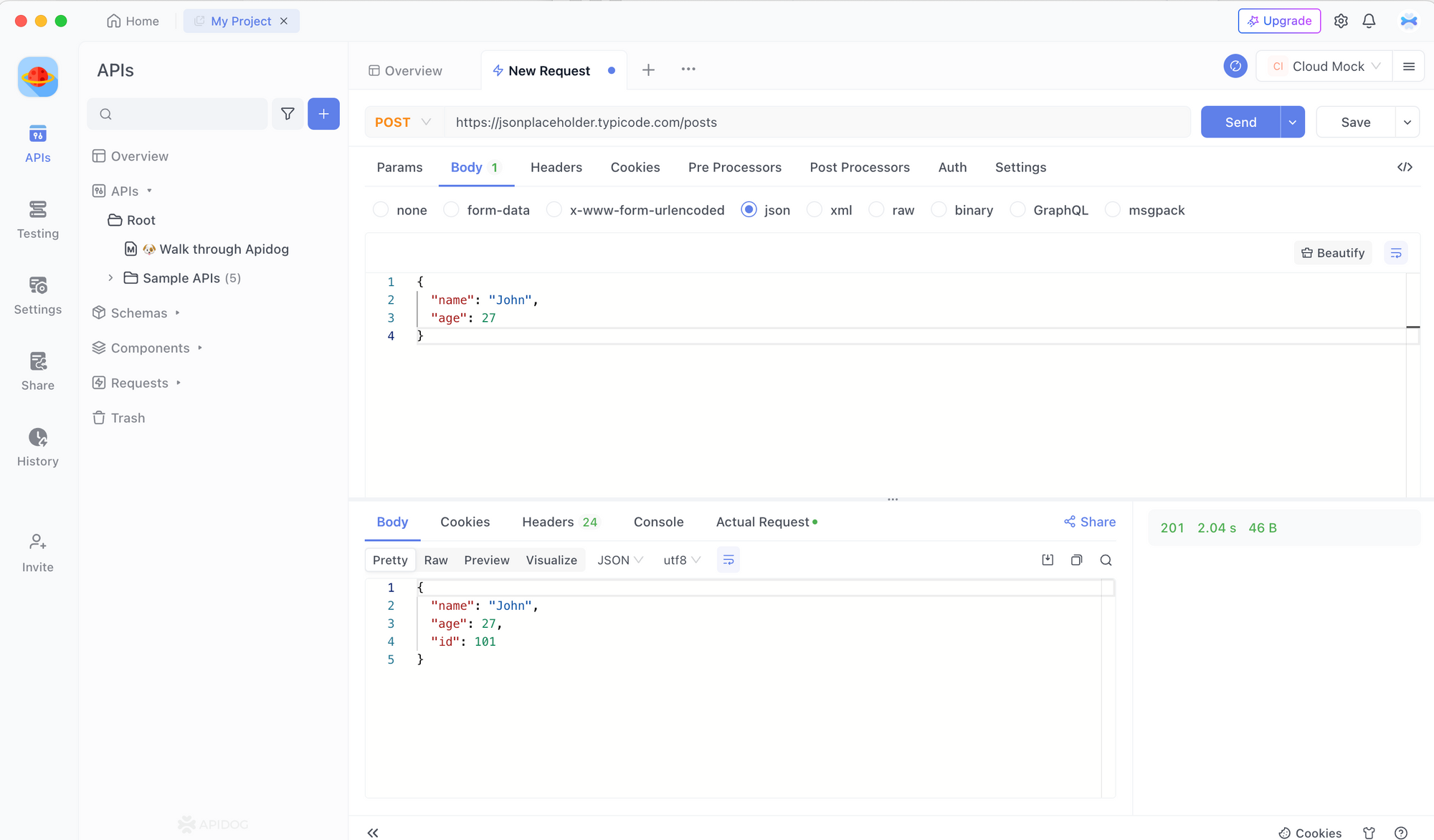Screen dimensions: 1434x840
Task: Click the Beautify button
Action: click(1333, 253)
